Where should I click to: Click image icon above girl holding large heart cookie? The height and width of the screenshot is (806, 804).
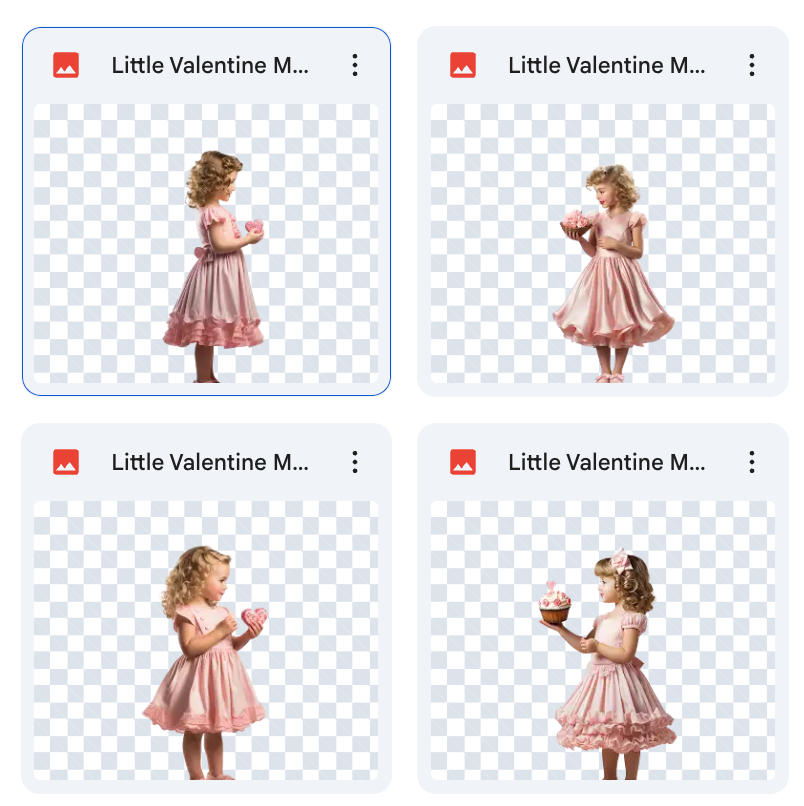coord(66,462)
